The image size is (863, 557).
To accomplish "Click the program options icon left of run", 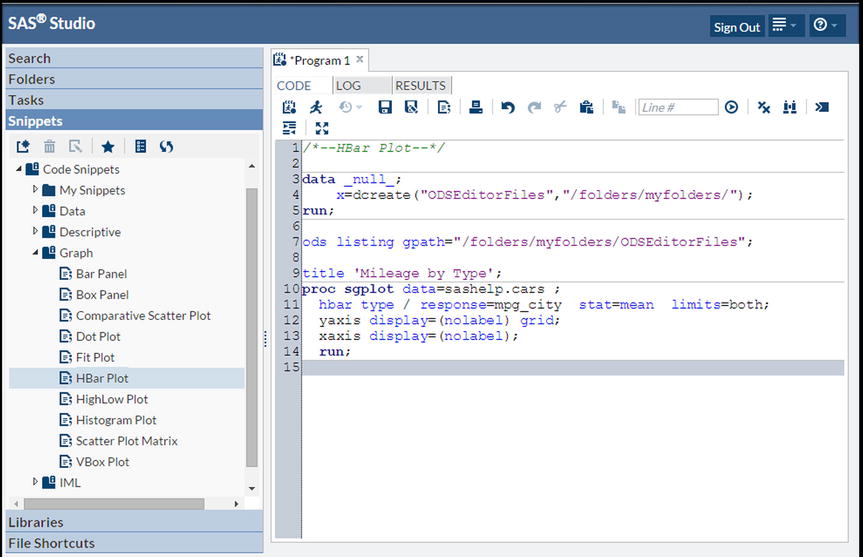I will coord(289,107).
